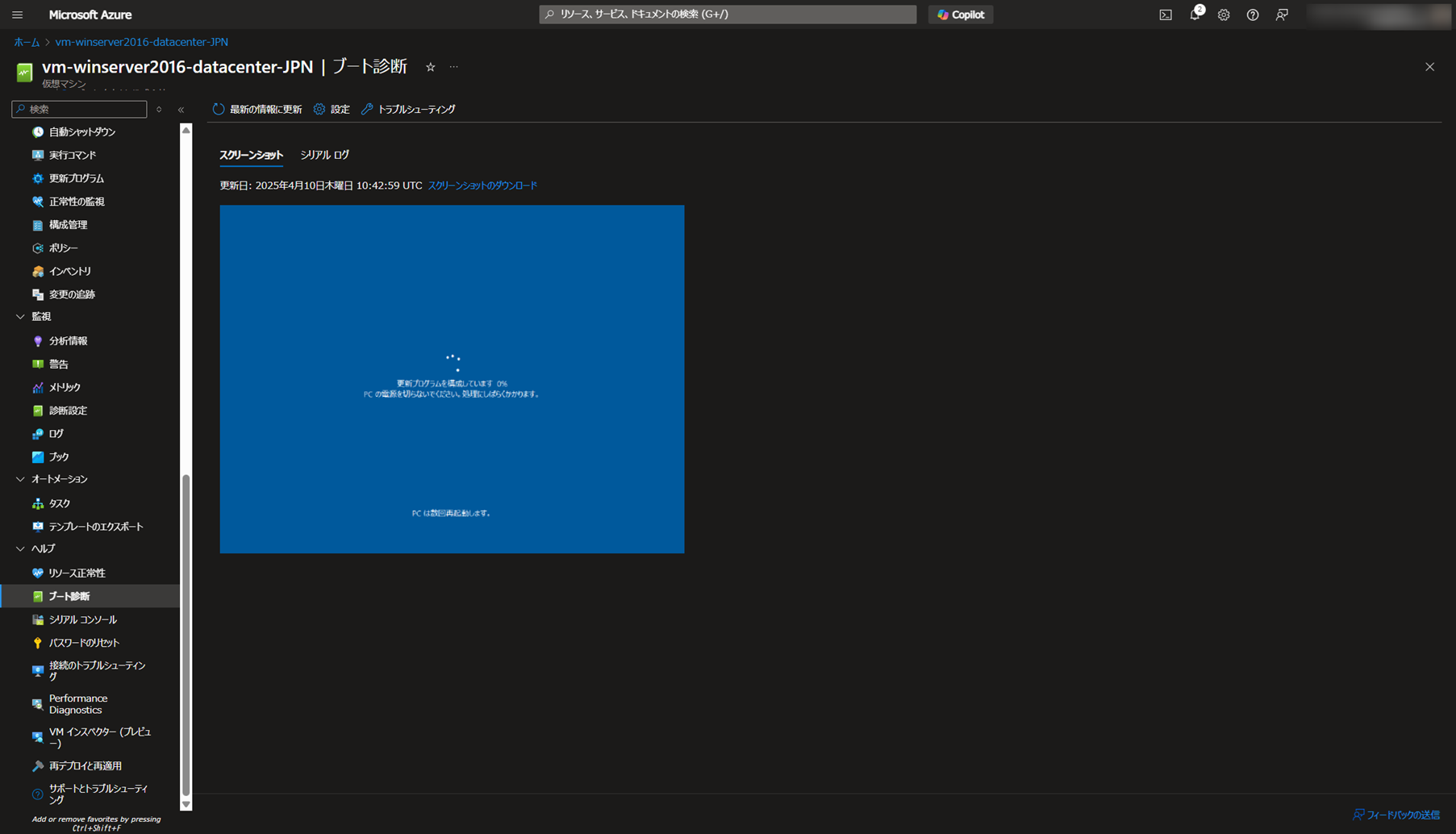
Task: Open the feedback icon in top bar
Action: (1282, 15)
